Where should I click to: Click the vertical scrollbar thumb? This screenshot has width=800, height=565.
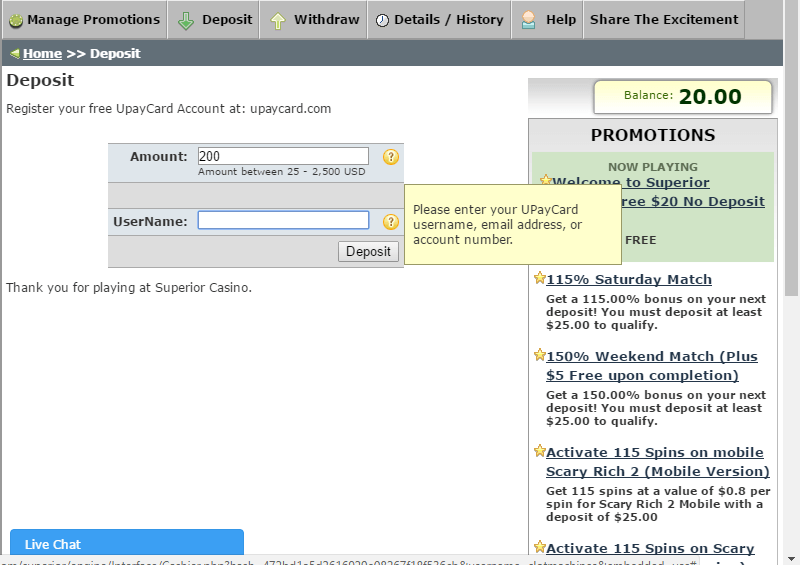[x=791, y=148]
